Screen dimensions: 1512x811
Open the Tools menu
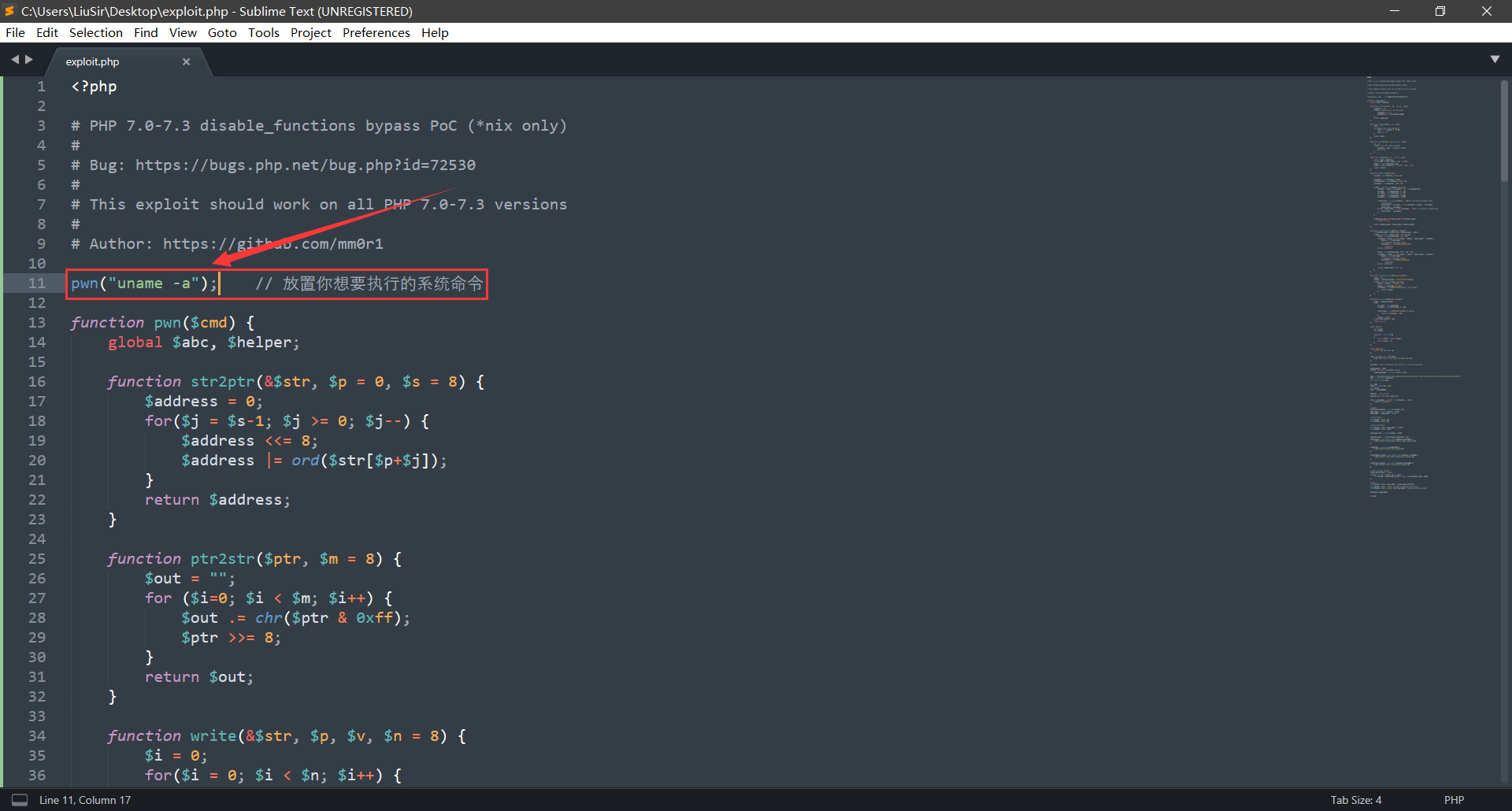click(264, 32)
